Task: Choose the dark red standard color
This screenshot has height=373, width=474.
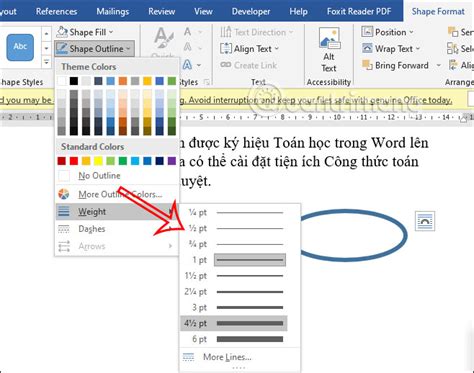Action: (x=62, y=161)
